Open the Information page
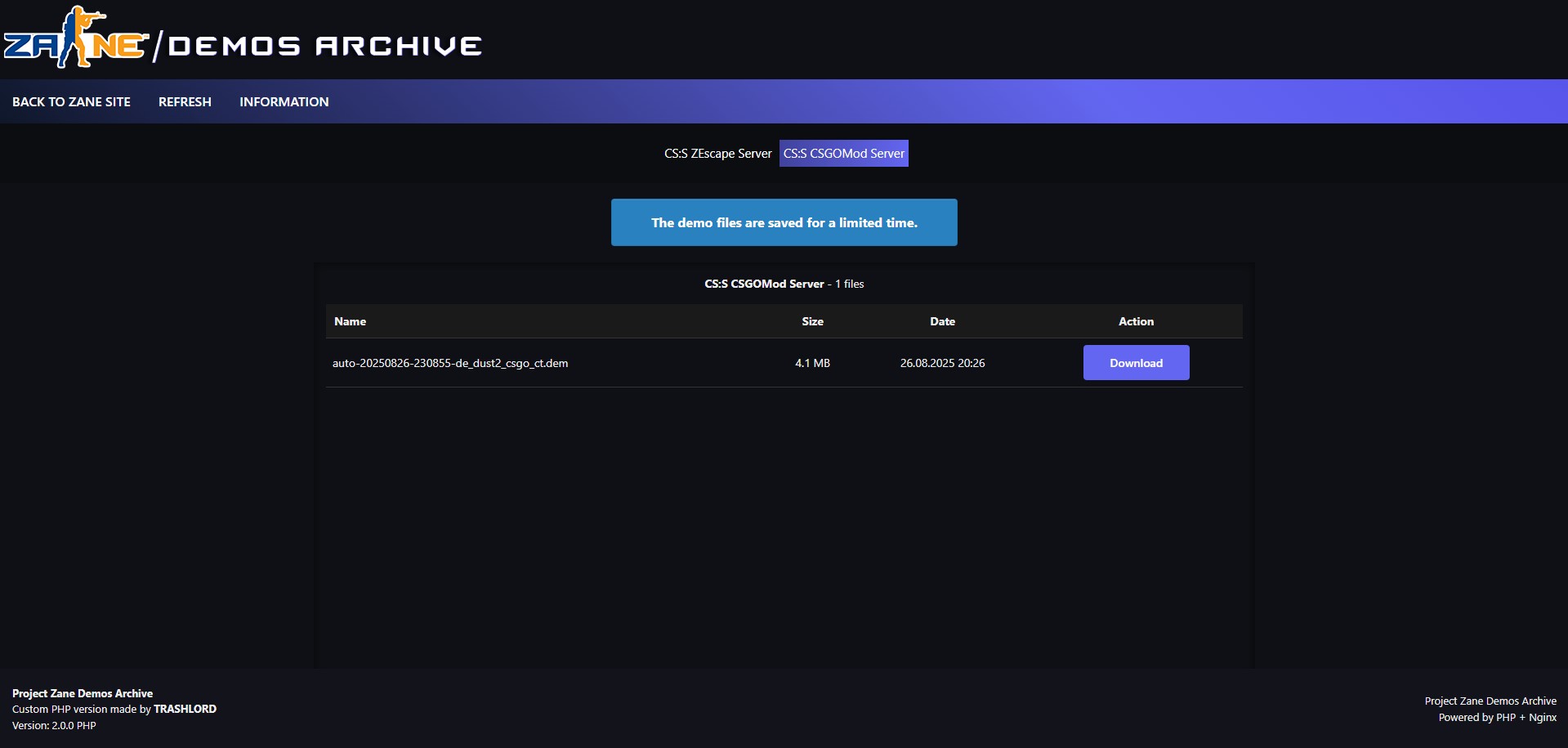1568x748 pixels. click(284, 101)
